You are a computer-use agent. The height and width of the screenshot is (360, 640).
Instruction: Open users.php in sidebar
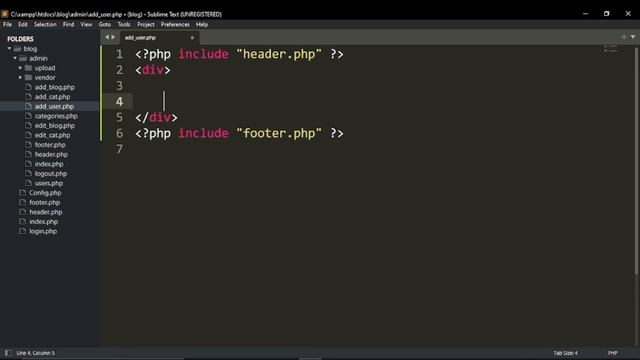pyautogui.click(x=49, y=183)
